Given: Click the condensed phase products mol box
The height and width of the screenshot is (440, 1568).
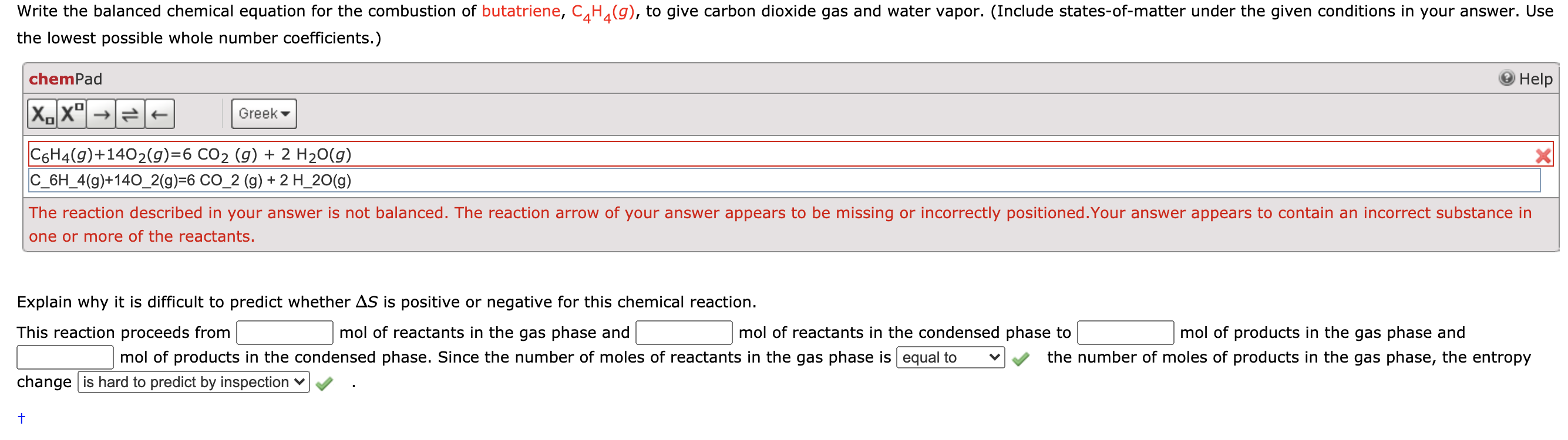Looking at the screenshot, I should [63, 357].
